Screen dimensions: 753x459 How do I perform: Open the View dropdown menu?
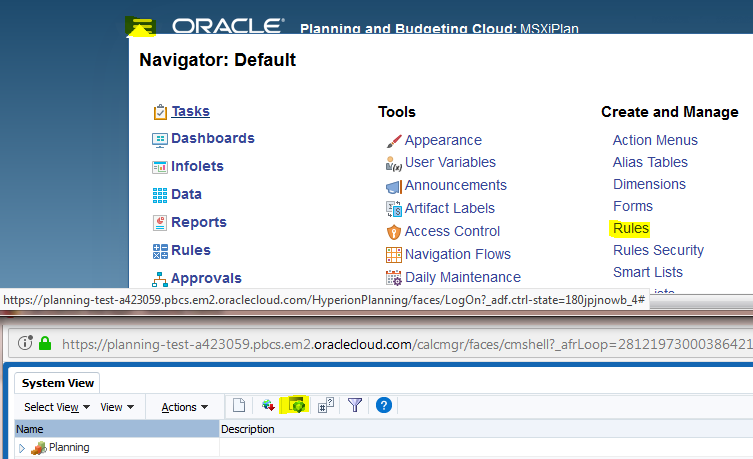click(x=117, y=407)
